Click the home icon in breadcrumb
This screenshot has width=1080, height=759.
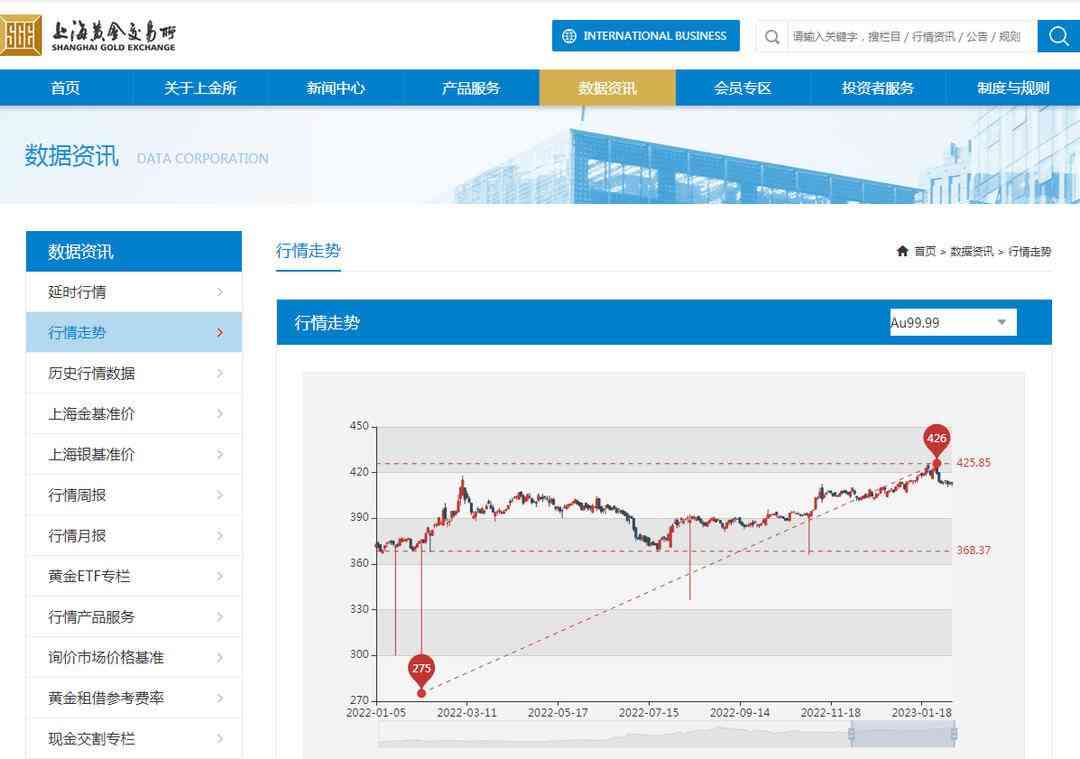click(902, 251)
